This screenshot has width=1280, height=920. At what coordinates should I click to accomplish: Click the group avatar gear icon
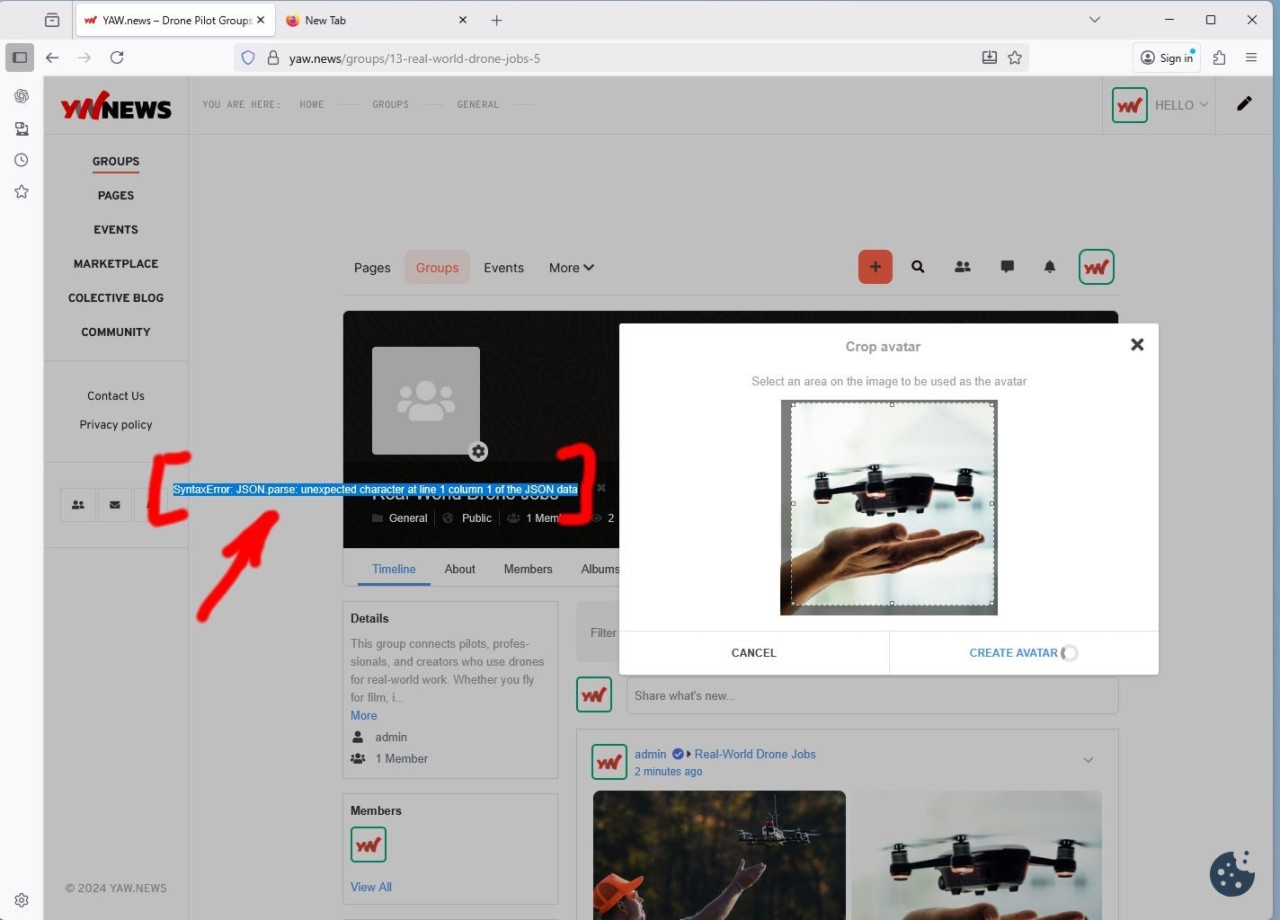point(478,451)
